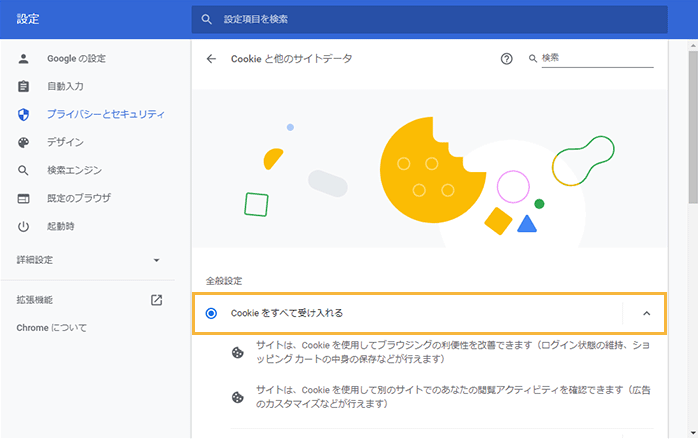Screen dimensions: 698x439
Task: Click the プライバシーとセキュリティ shield icon
Action: (24, 114)
